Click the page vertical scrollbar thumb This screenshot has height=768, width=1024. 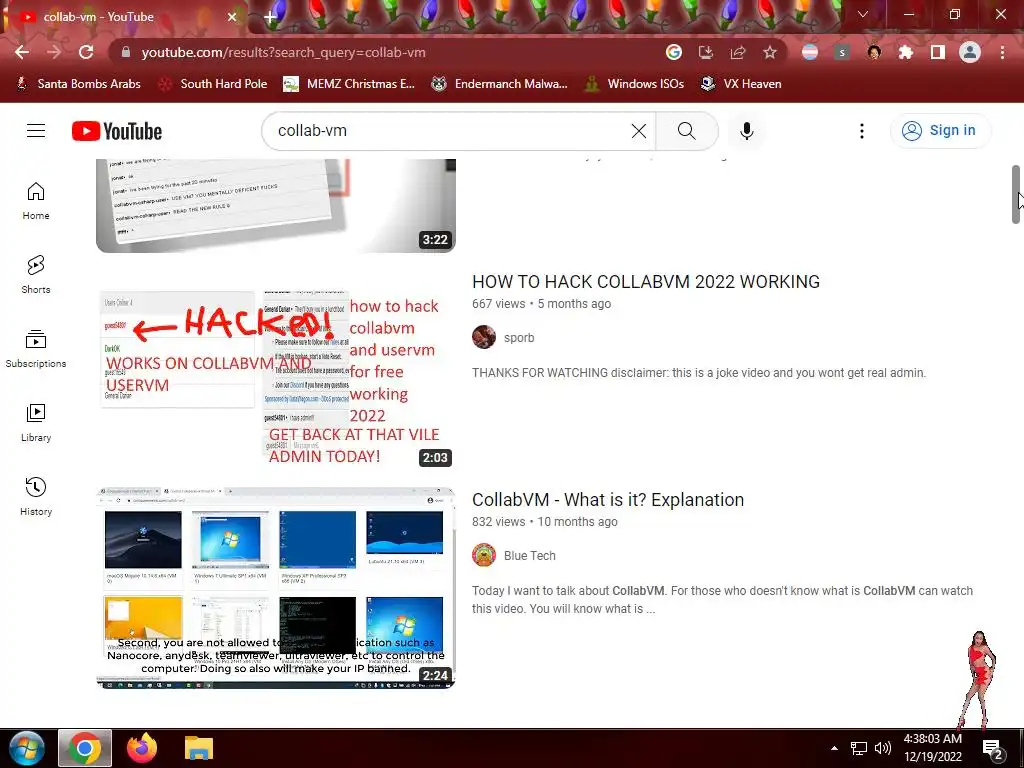[1016, 195]
